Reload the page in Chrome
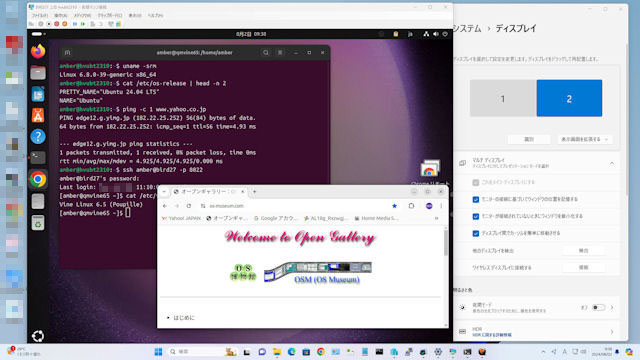 189,206
